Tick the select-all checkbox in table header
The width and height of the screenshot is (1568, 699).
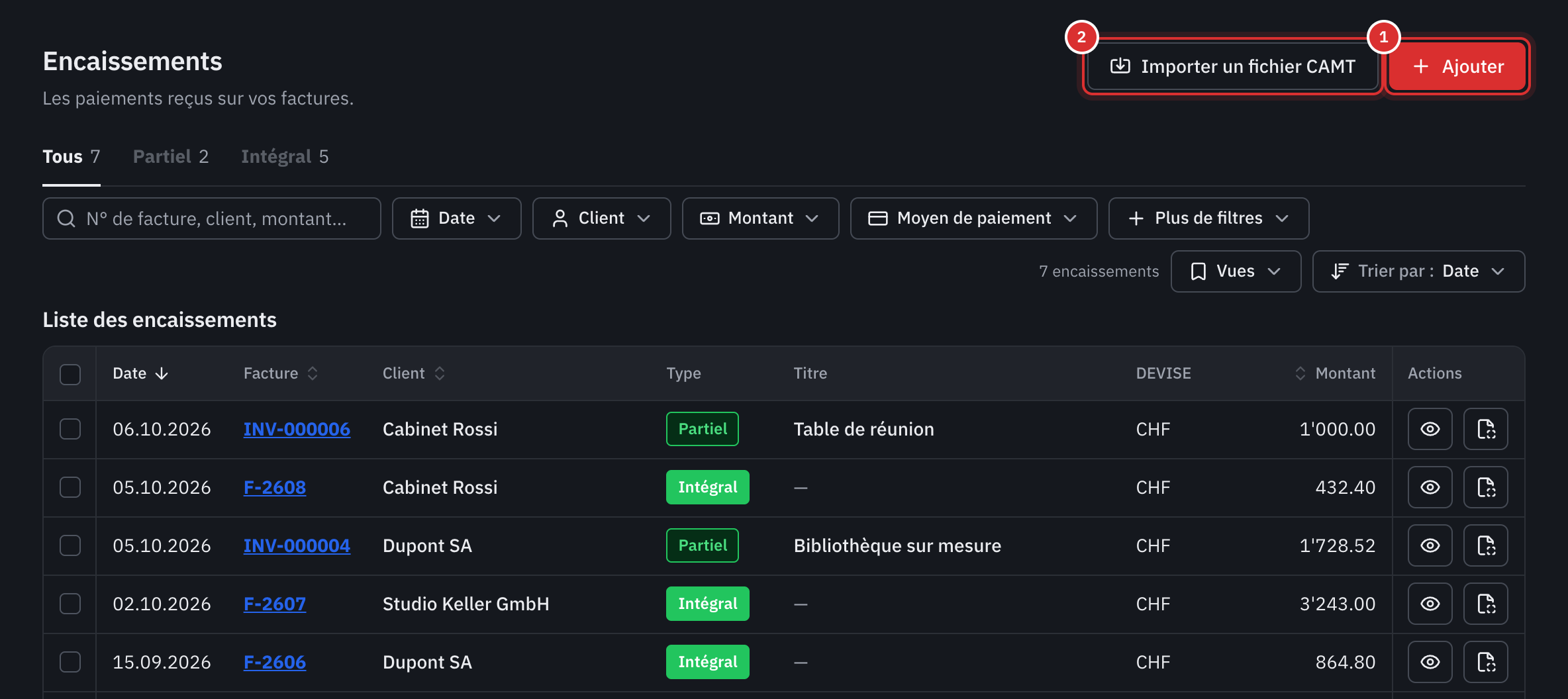point(70,374)
